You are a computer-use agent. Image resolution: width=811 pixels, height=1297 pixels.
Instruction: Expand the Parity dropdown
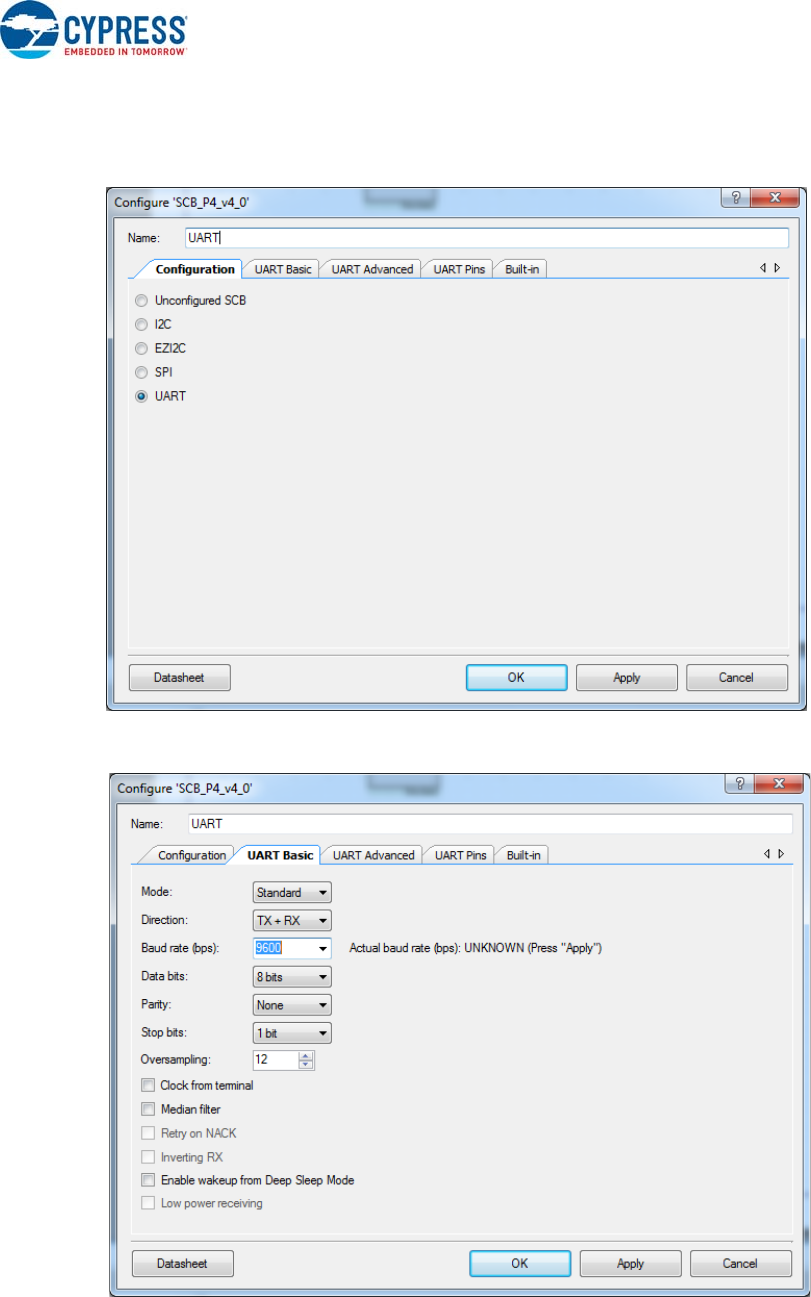pos(292,1005)
